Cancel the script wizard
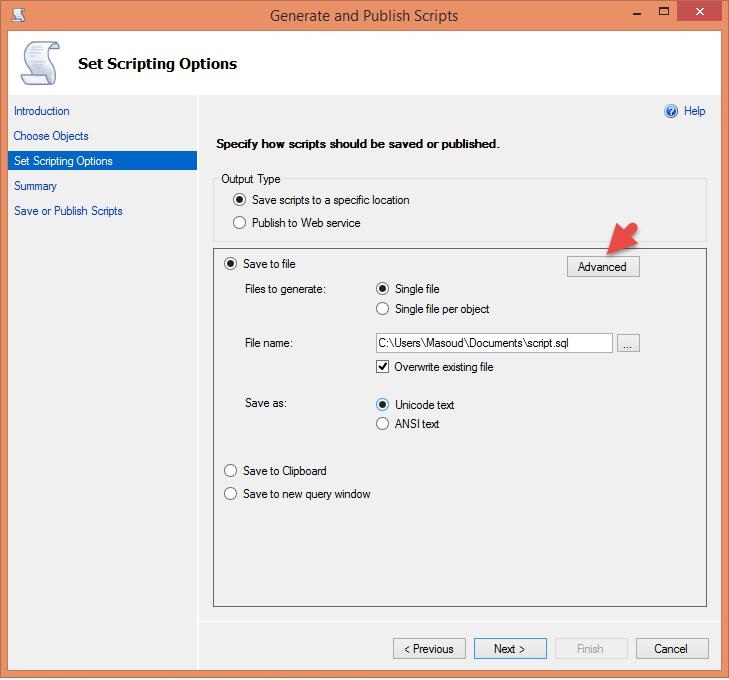Viewport: 729px width, 680px height. (x=672, y=649)
